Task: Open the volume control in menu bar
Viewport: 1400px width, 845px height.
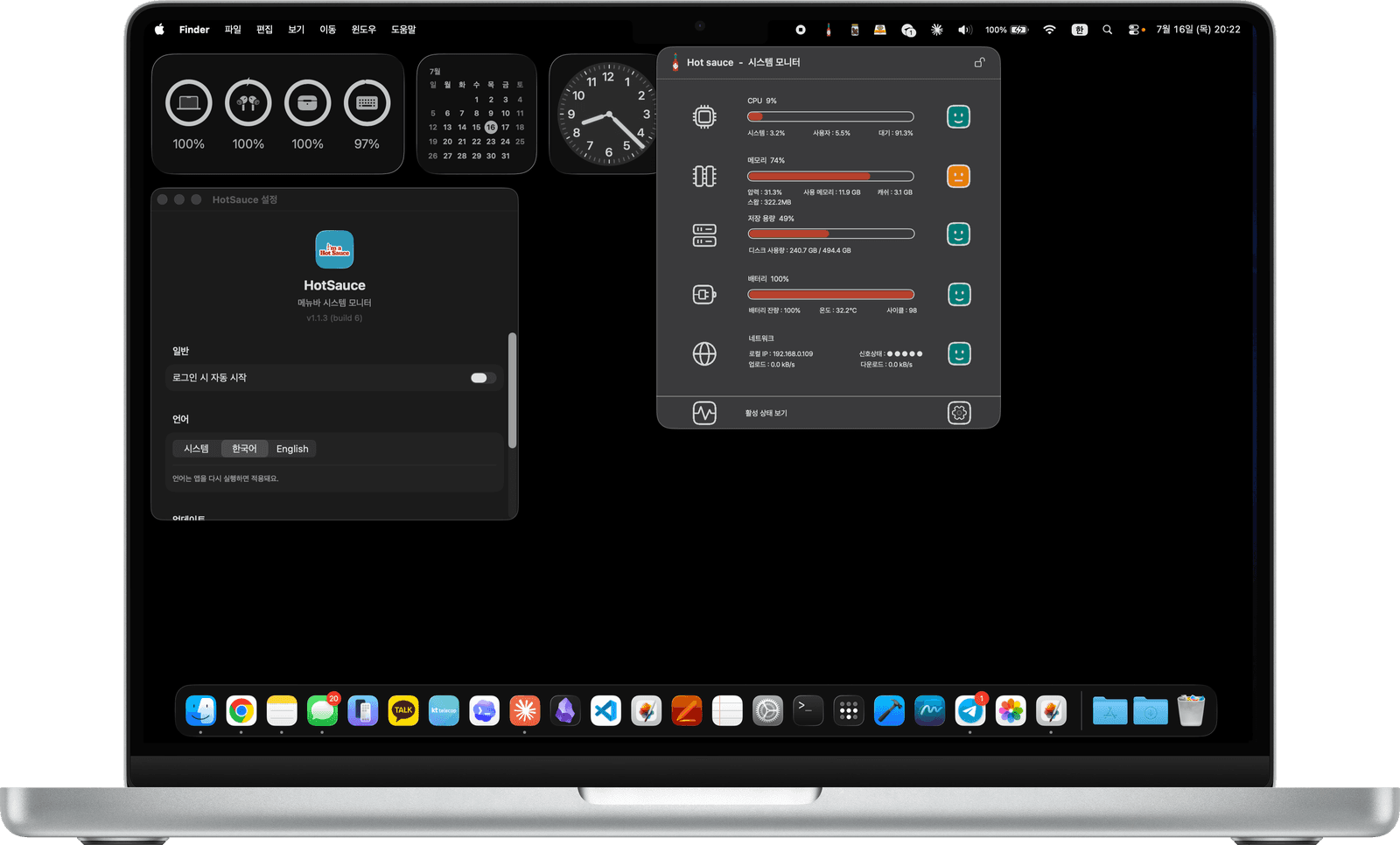Action: pos(965,30)
